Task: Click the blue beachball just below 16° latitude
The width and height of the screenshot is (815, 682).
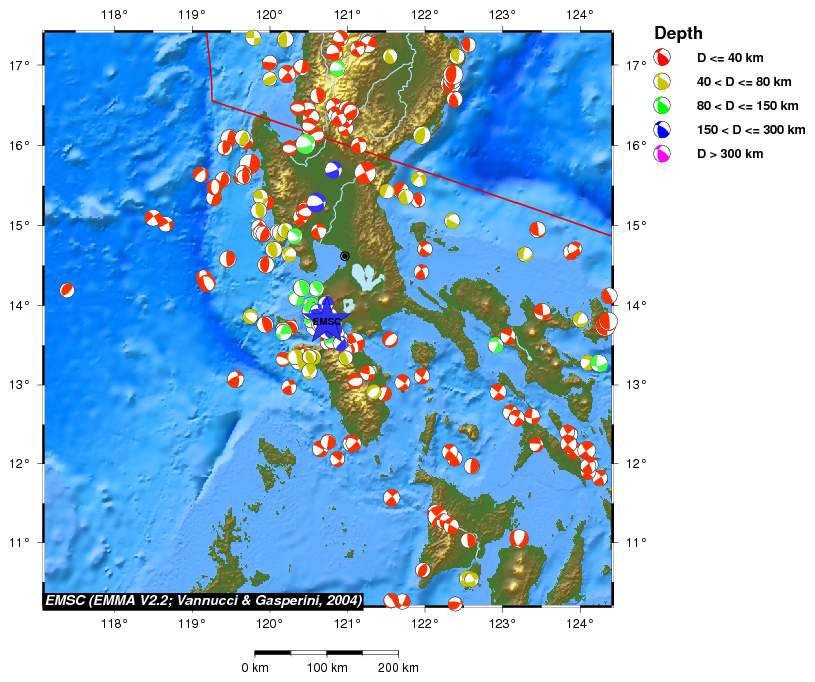Action: [x=333, y=168]
